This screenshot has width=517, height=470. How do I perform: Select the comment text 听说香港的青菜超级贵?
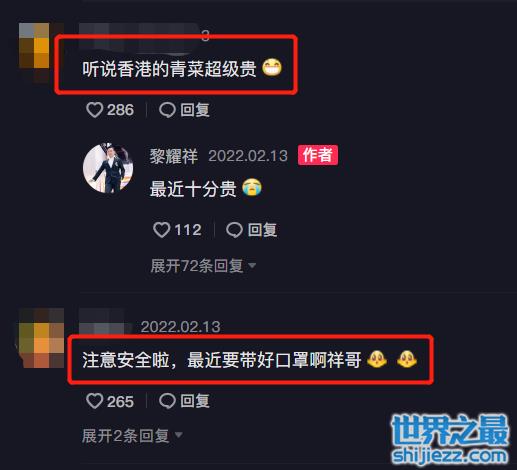pyautogui.click(x=169, y=69)
